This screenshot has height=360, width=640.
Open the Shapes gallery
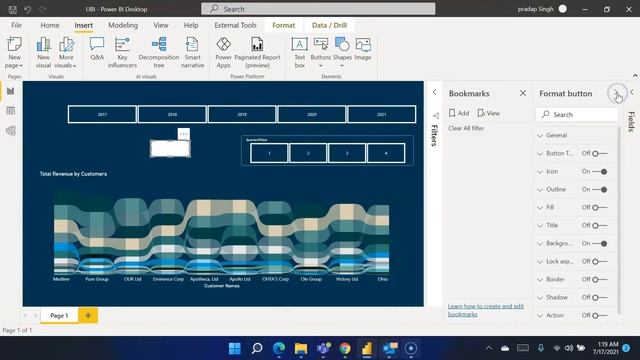[x=342, y=52]
